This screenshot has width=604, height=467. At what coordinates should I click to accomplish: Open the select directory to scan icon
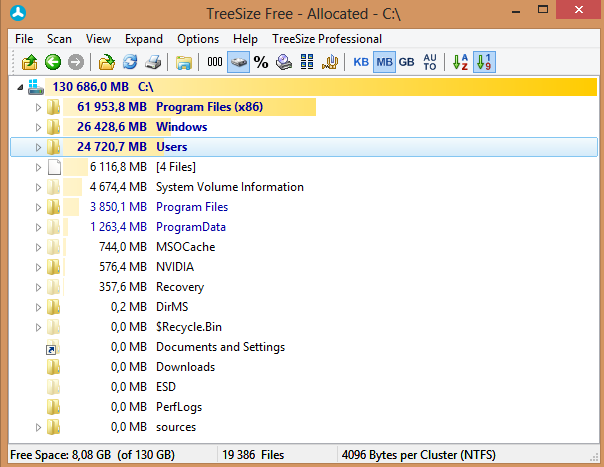click(107, 62)
